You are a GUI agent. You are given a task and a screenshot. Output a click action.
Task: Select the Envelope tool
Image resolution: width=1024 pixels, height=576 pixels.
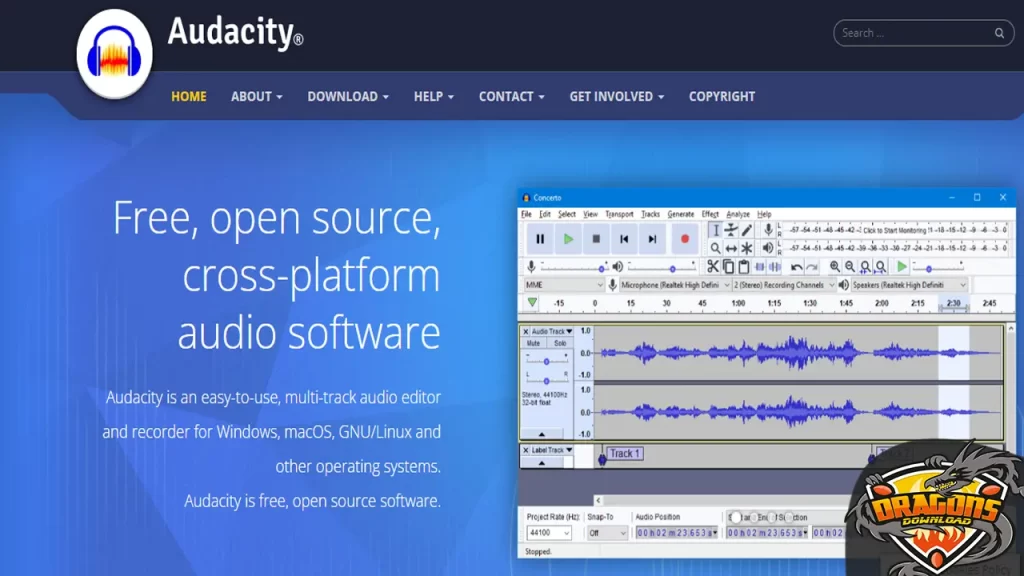coord(731,231)
